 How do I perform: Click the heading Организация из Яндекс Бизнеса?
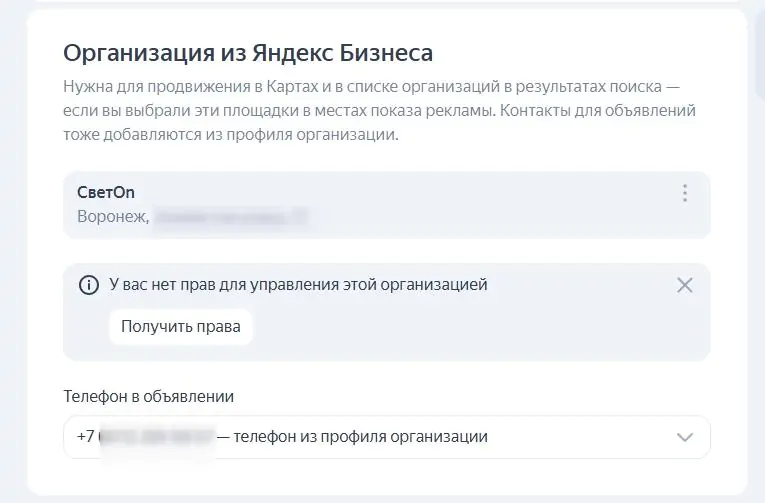pyautogui.click(x=248, y=53)
